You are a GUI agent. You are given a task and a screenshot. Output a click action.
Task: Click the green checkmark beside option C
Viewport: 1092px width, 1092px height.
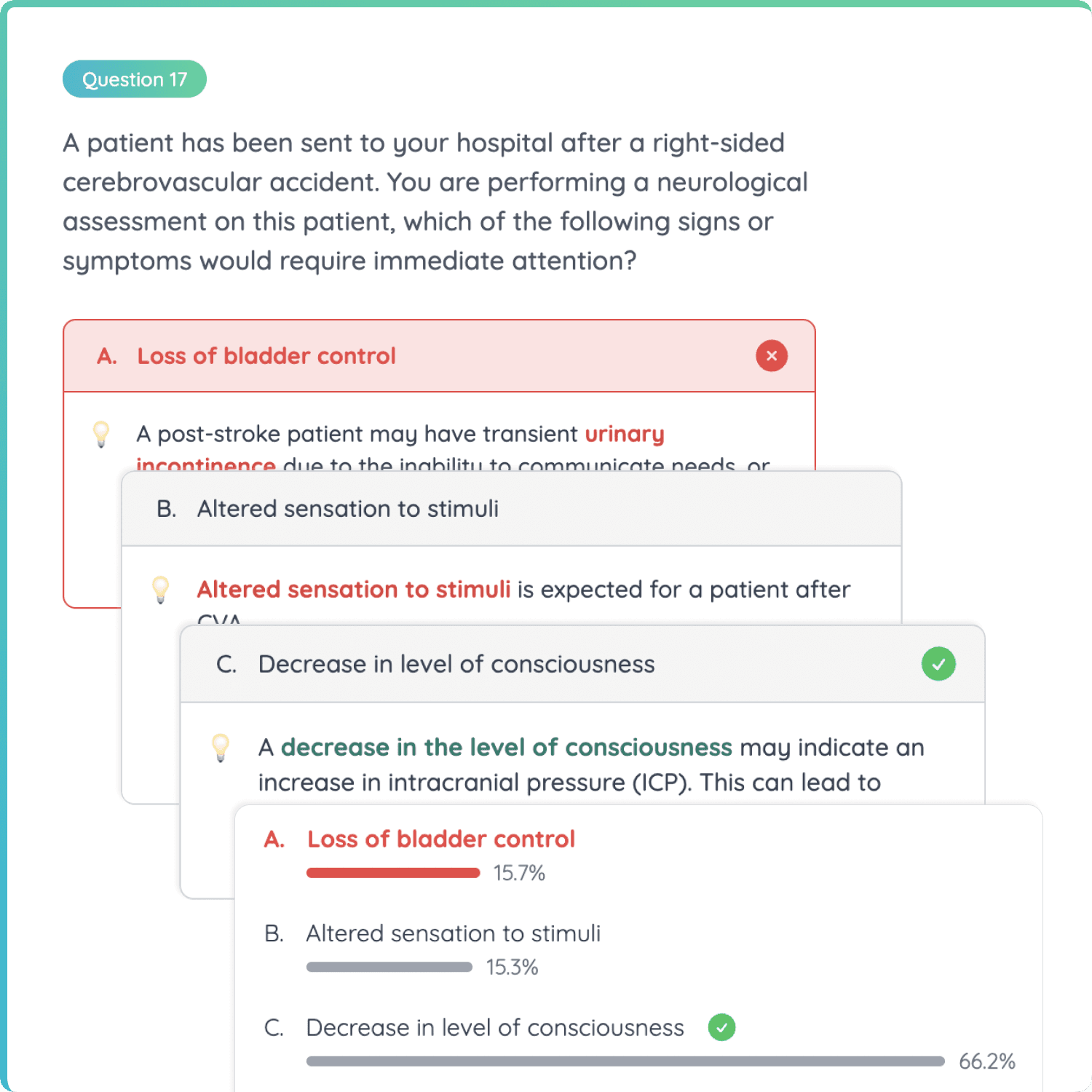938,663
